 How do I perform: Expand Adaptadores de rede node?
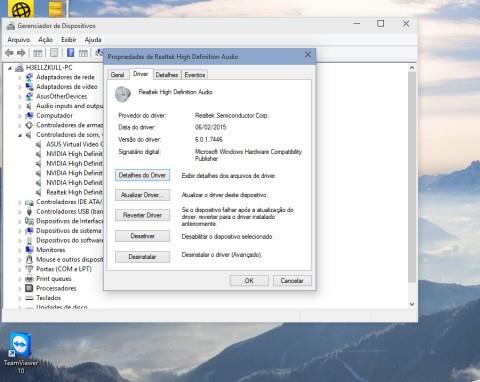coord(20,77)
